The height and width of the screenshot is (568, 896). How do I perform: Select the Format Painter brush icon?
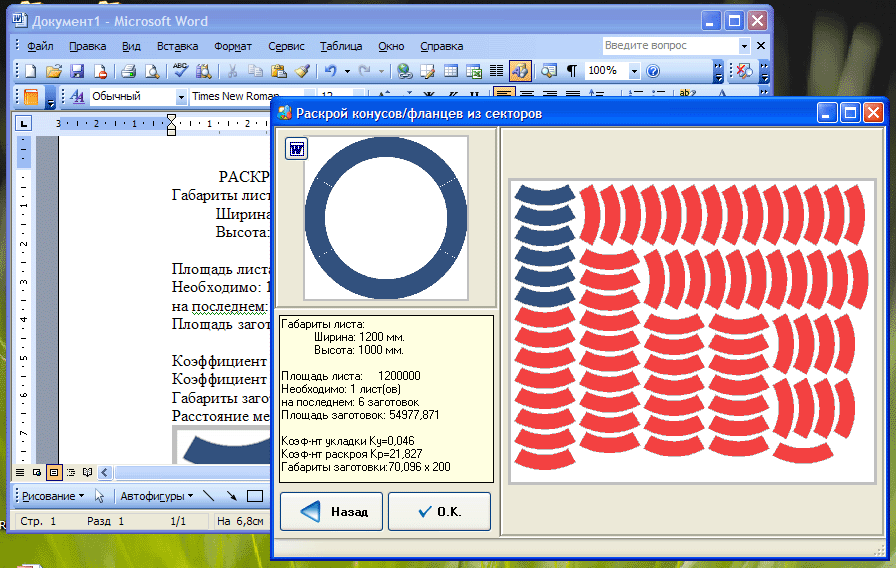pyautogui.click(x=302, y=71)
